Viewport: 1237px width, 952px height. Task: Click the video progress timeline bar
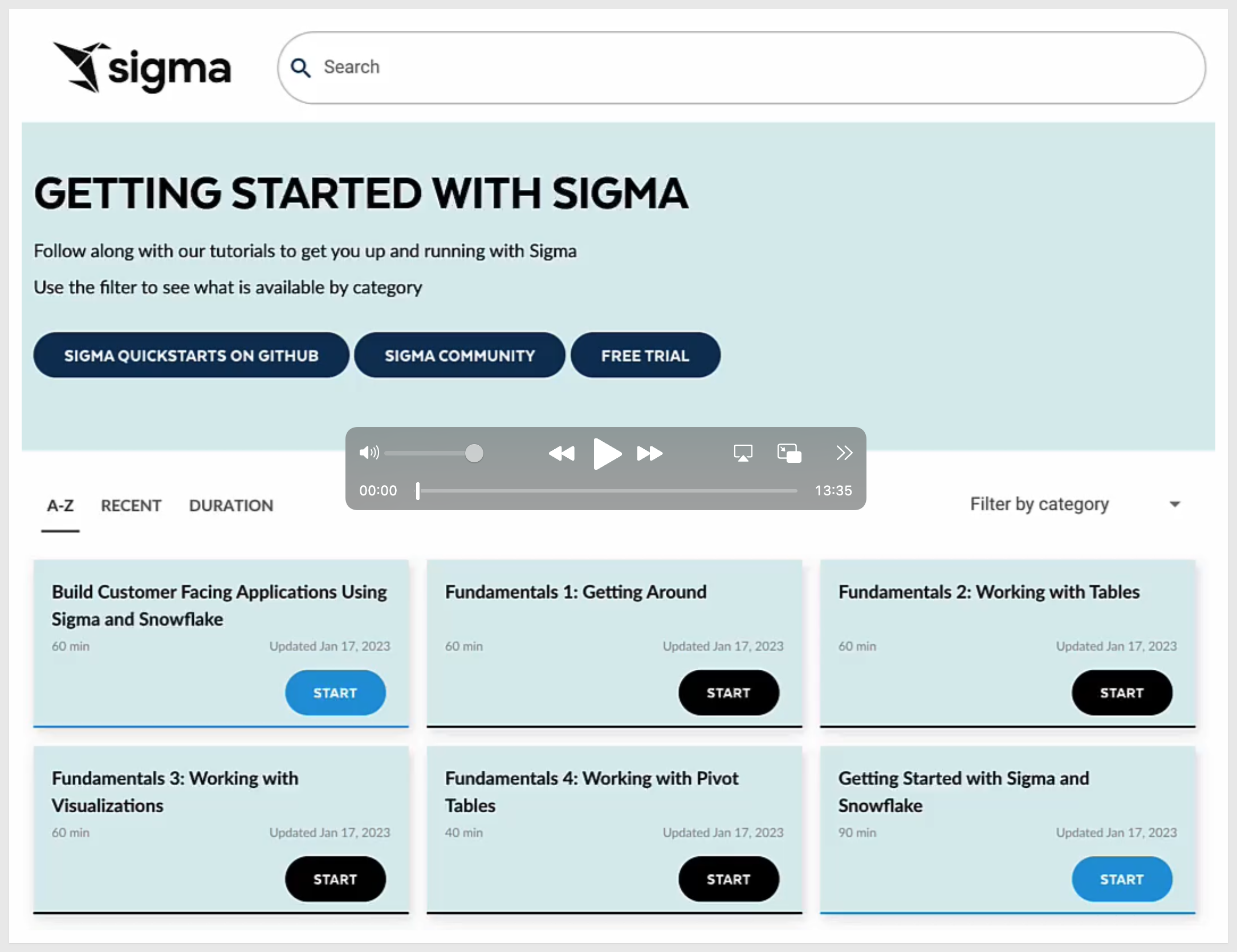(607, 490)
